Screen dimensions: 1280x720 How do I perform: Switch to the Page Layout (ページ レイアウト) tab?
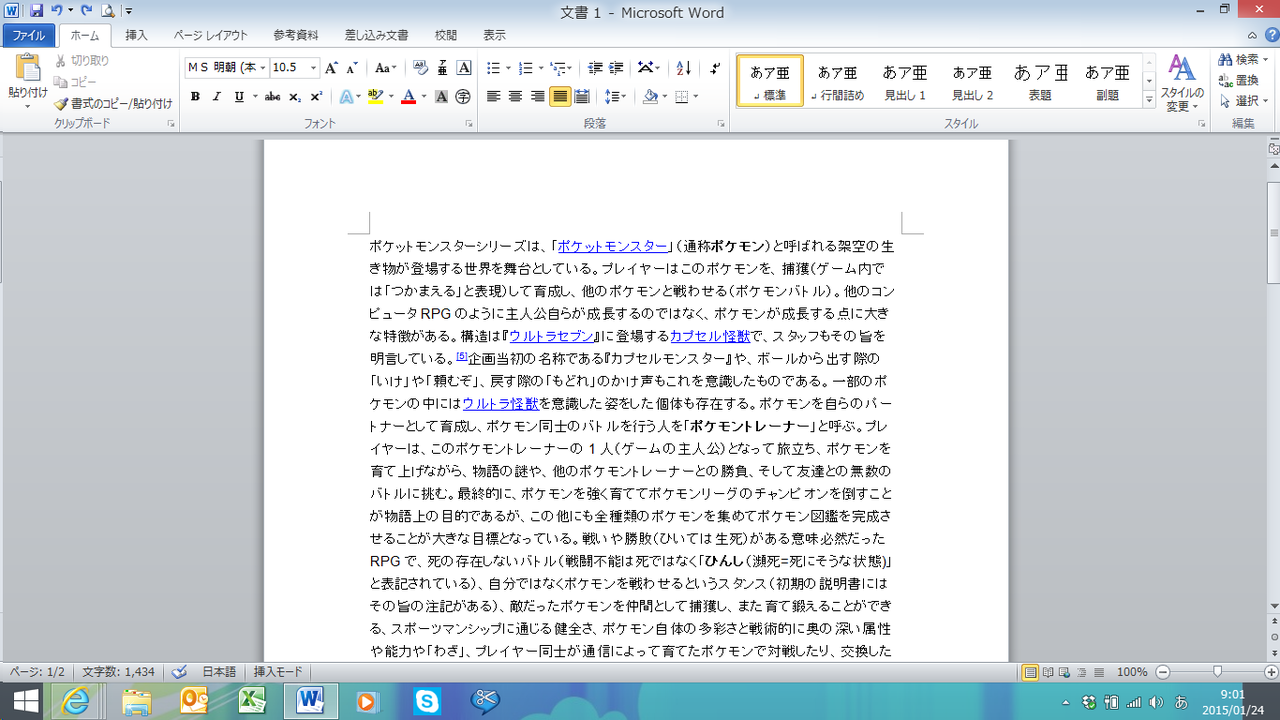(x=210, y=35)
